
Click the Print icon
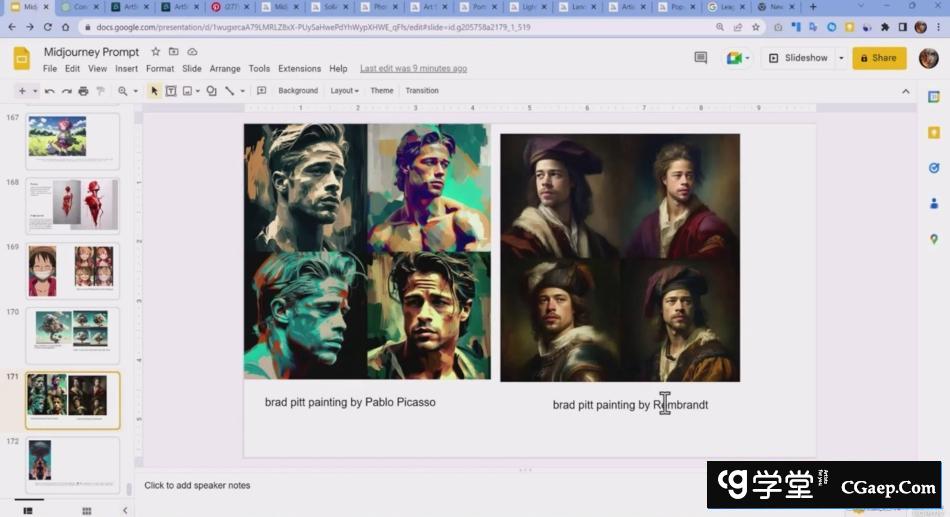coord(83,91)
